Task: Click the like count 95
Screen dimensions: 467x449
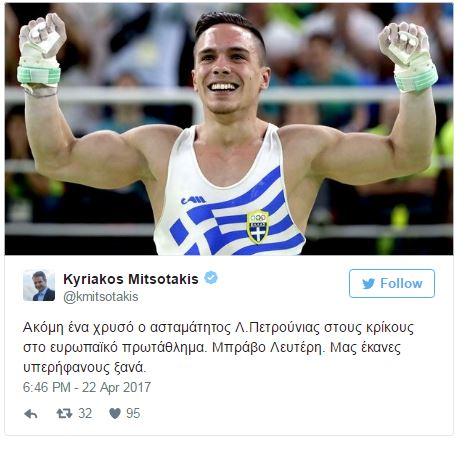Action: click(x=133, y=414)
